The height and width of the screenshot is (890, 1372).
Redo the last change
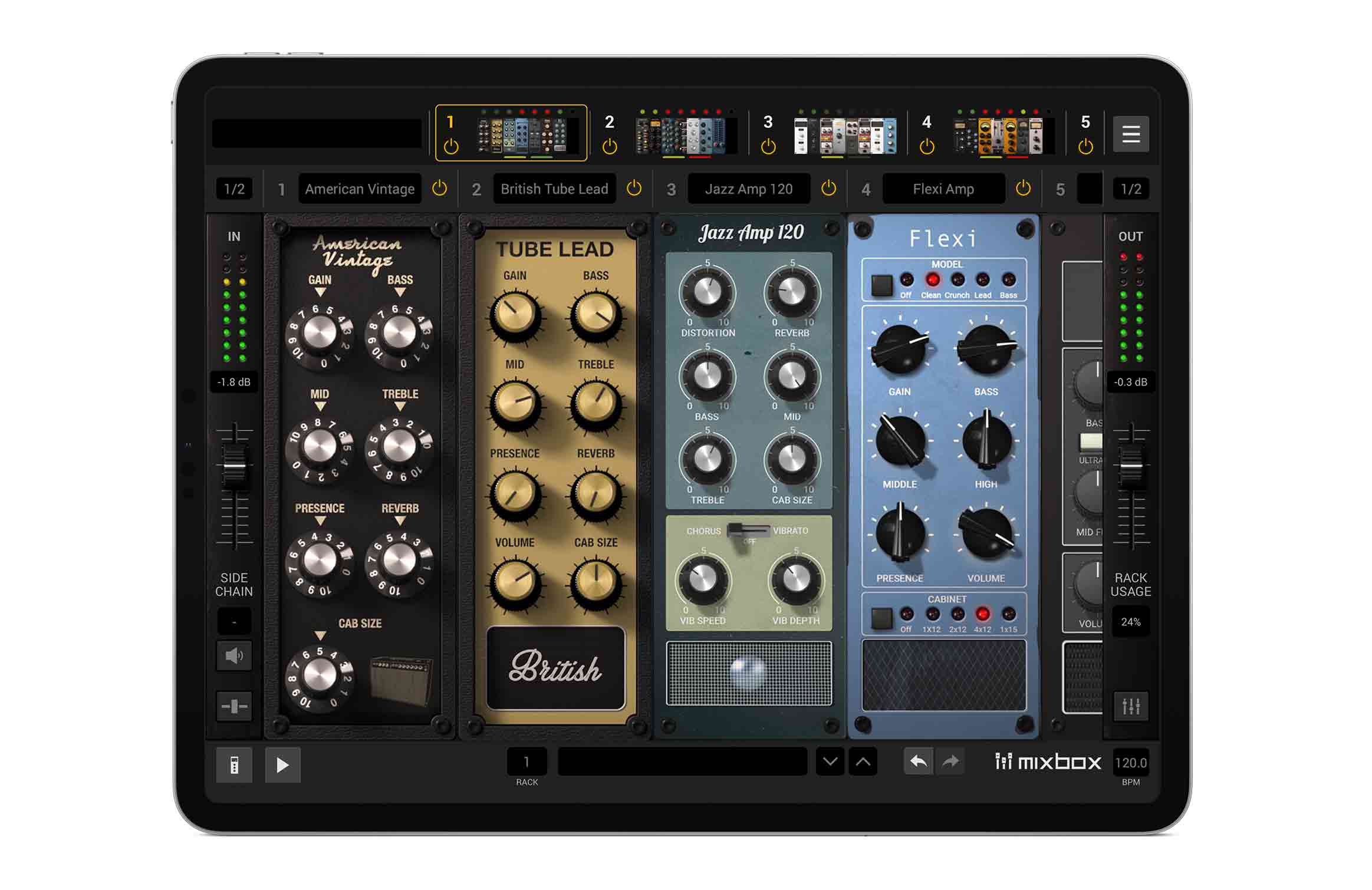[950, 762]
